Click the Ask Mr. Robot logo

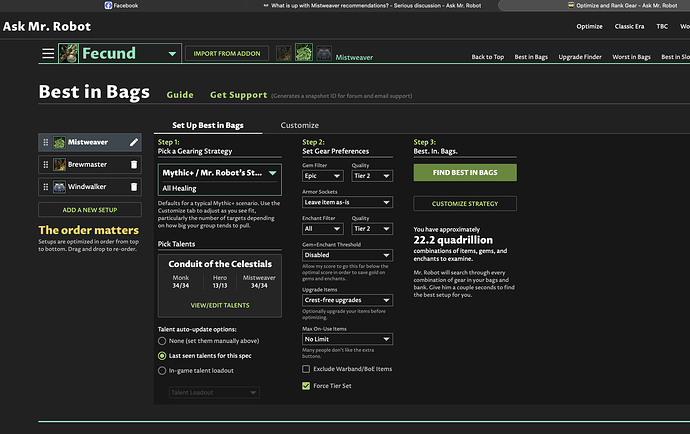[47, 26]
